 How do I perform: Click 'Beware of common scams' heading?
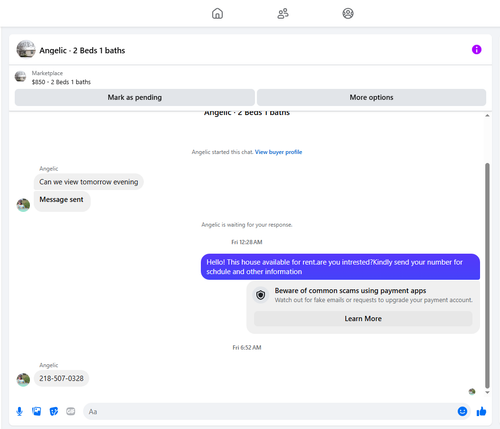(x=350, y=291)
